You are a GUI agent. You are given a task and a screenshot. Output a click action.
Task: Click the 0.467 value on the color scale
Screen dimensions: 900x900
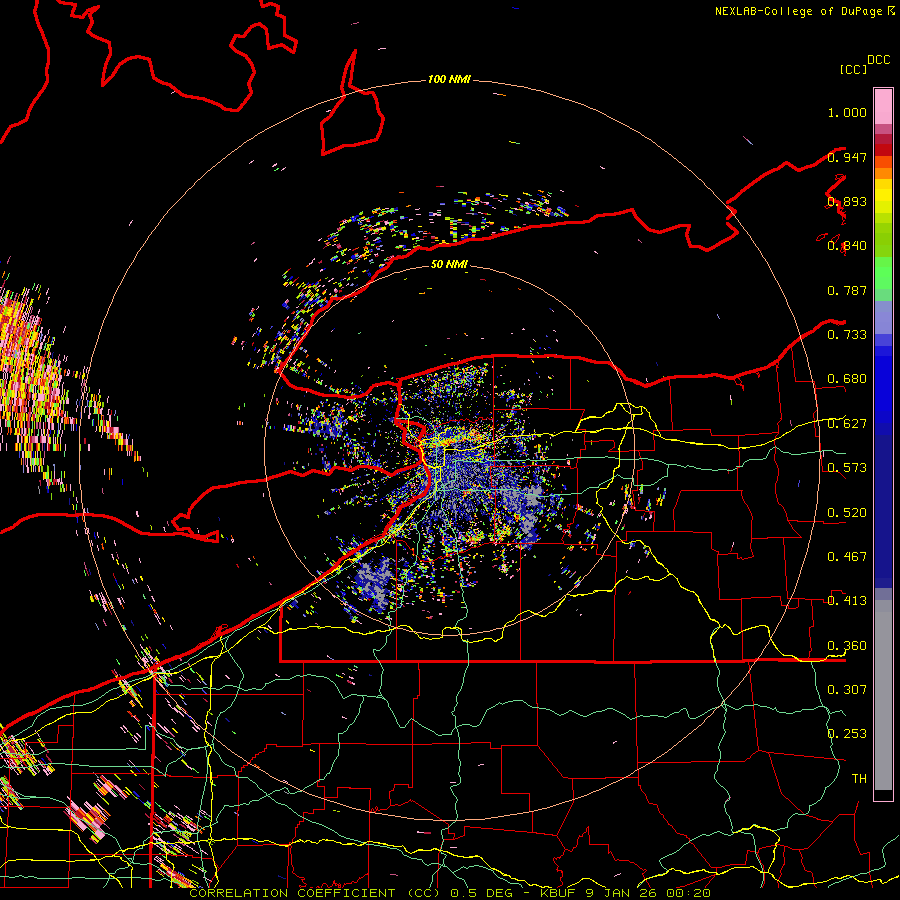point(847,556)
